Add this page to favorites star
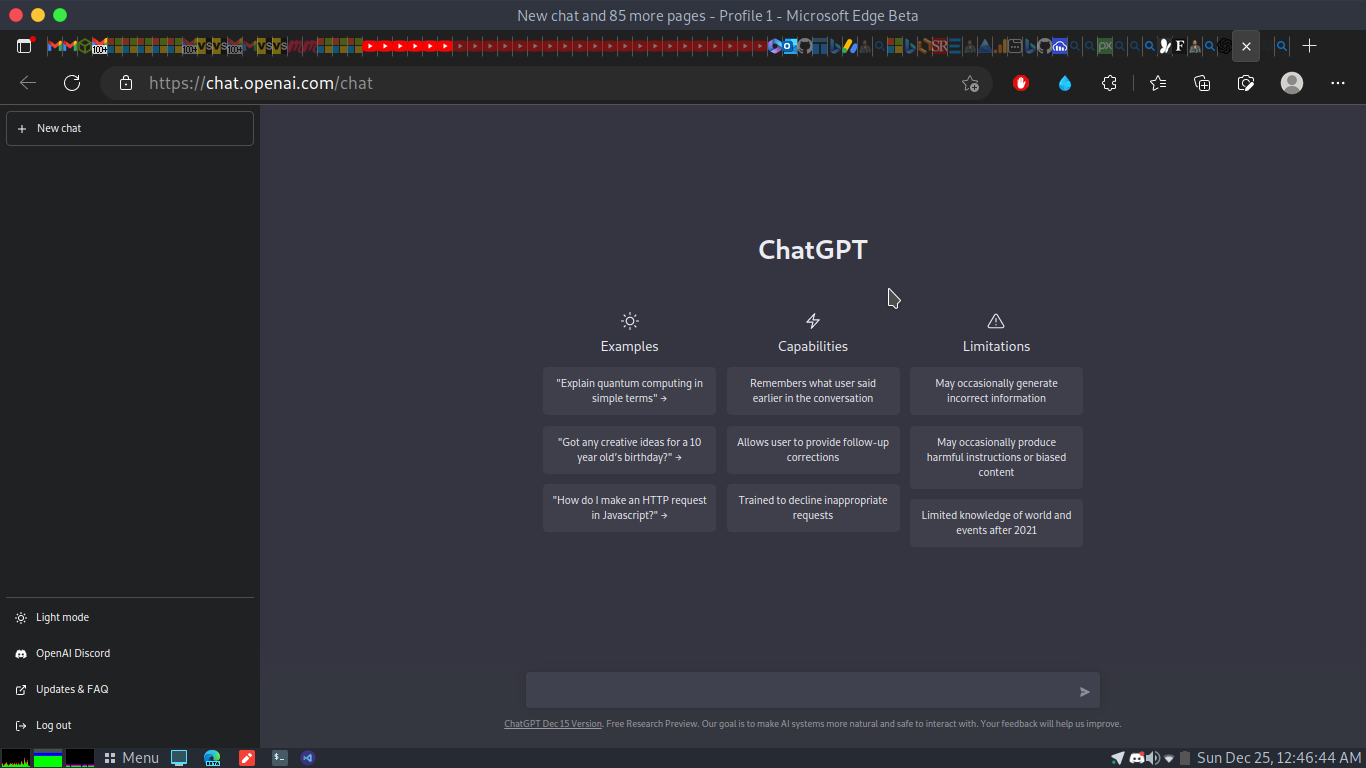 tap(970, 83)
